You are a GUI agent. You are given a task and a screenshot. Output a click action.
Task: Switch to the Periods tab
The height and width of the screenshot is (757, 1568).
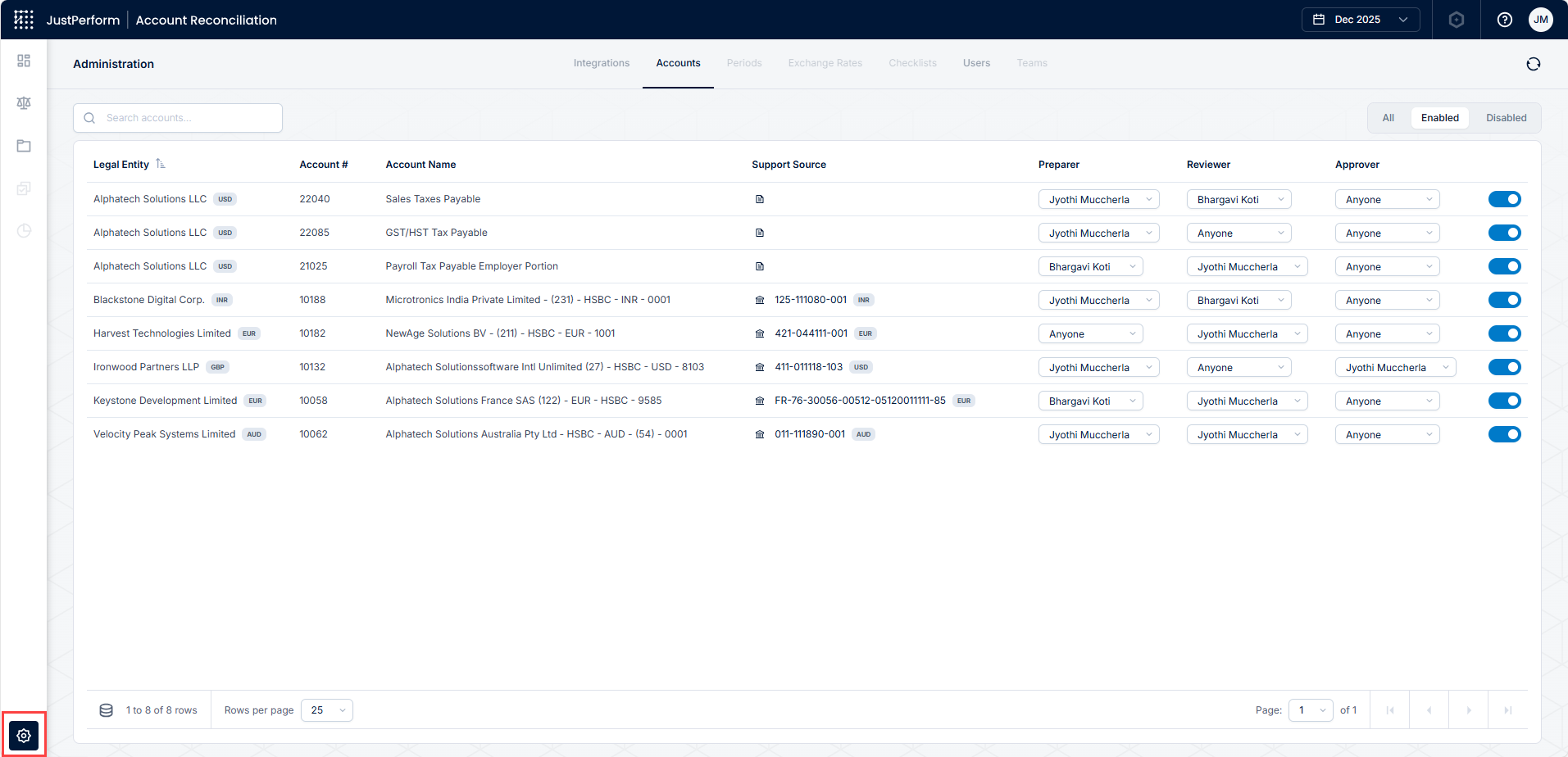(x=744, y=63)
